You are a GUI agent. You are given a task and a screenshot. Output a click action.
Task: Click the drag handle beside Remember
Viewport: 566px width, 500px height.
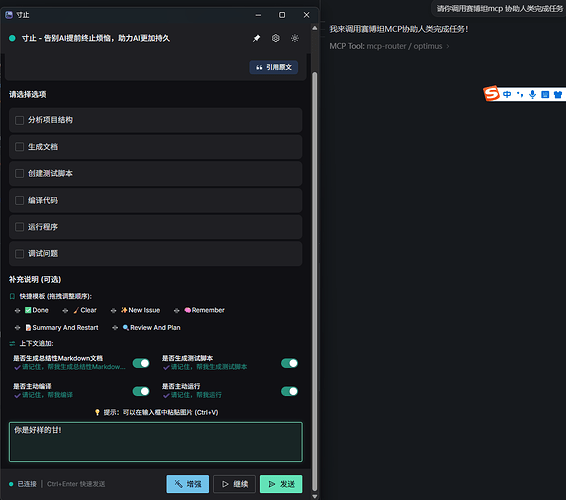pos(177,310)
